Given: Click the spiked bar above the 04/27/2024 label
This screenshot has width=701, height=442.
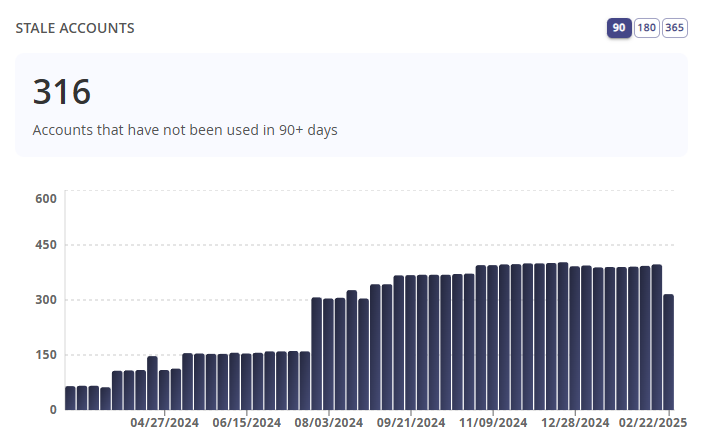Looking at the screenshot, I should point(152,383).
